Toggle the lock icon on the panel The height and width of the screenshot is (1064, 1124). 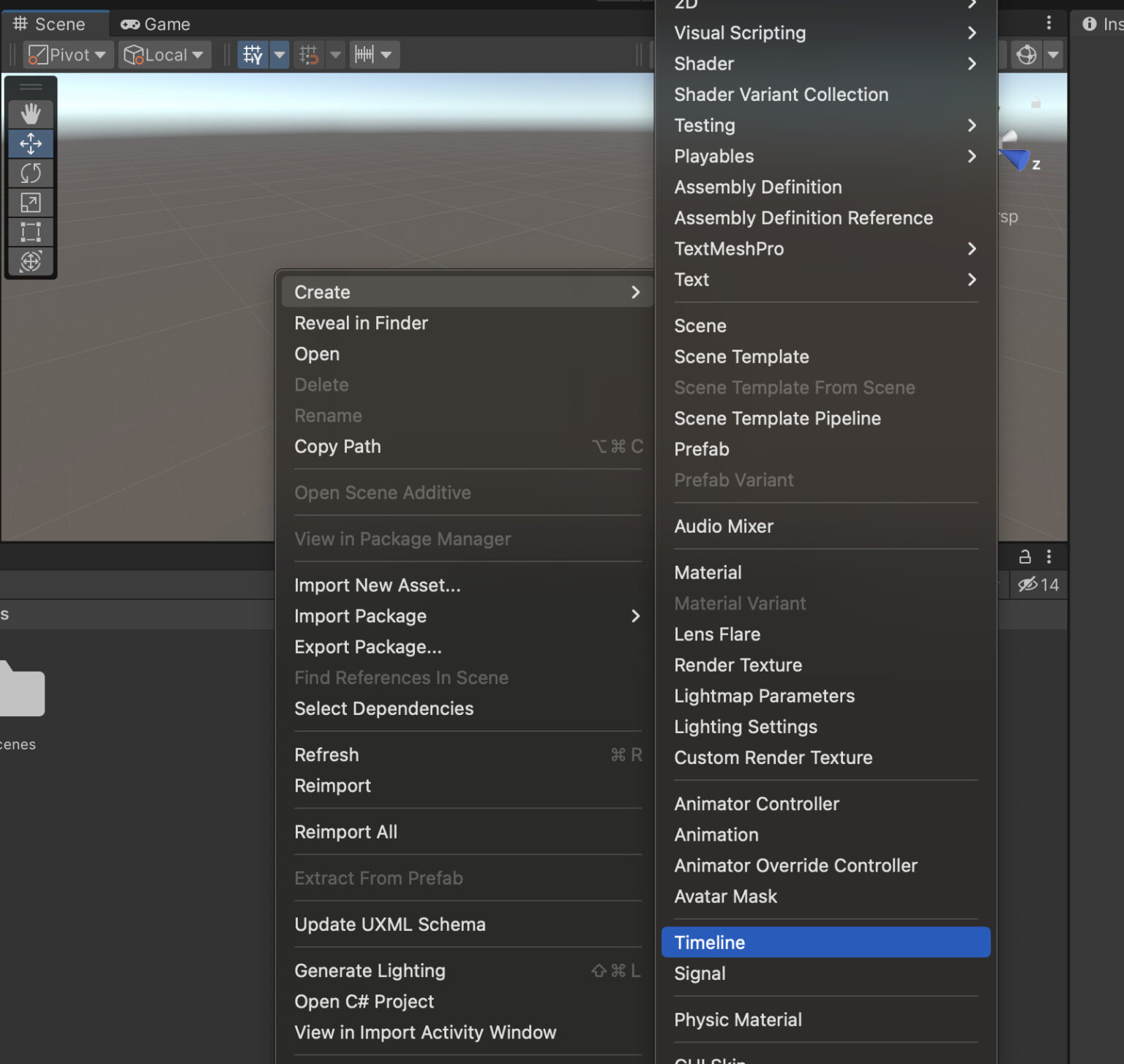1024,557
